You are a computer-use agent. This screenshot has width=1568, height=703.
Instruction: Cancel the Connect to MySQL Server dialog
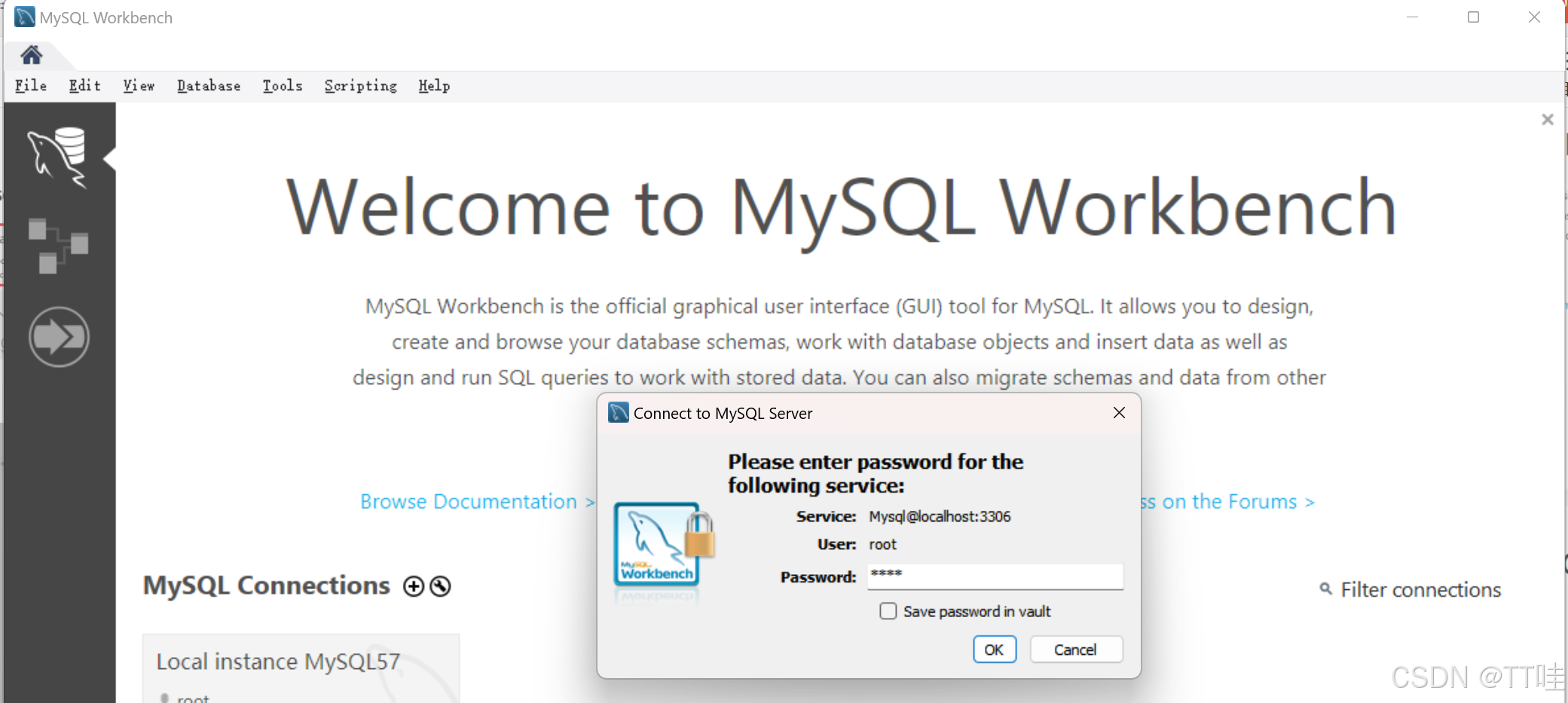(1076, 650)
